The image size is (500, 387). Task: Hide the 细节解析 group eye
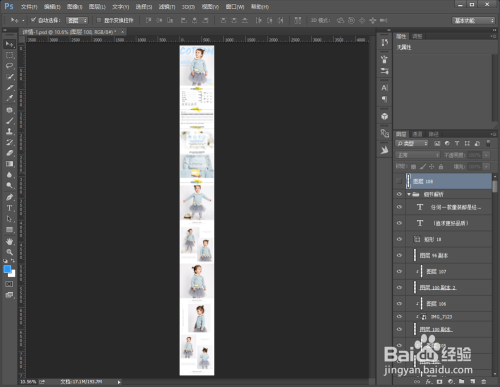pos(399,194)
